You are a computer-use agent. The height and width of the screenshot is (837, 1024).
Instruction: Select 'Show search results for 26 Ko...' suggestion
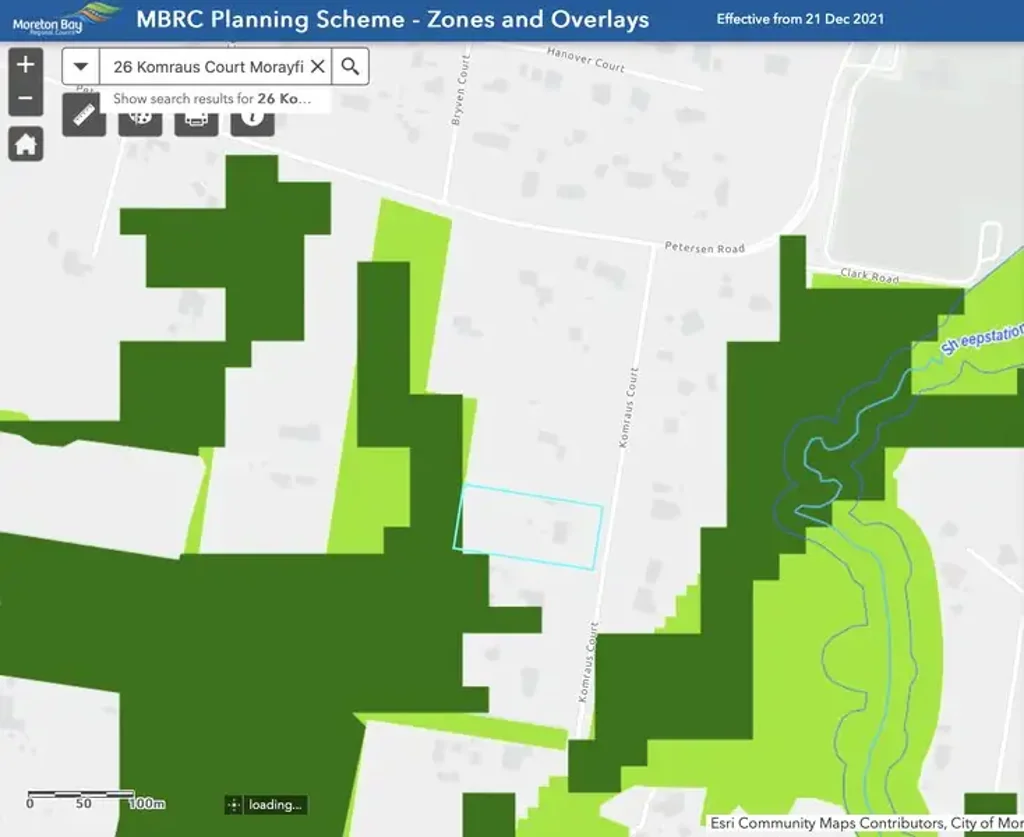tap(212, 99)
